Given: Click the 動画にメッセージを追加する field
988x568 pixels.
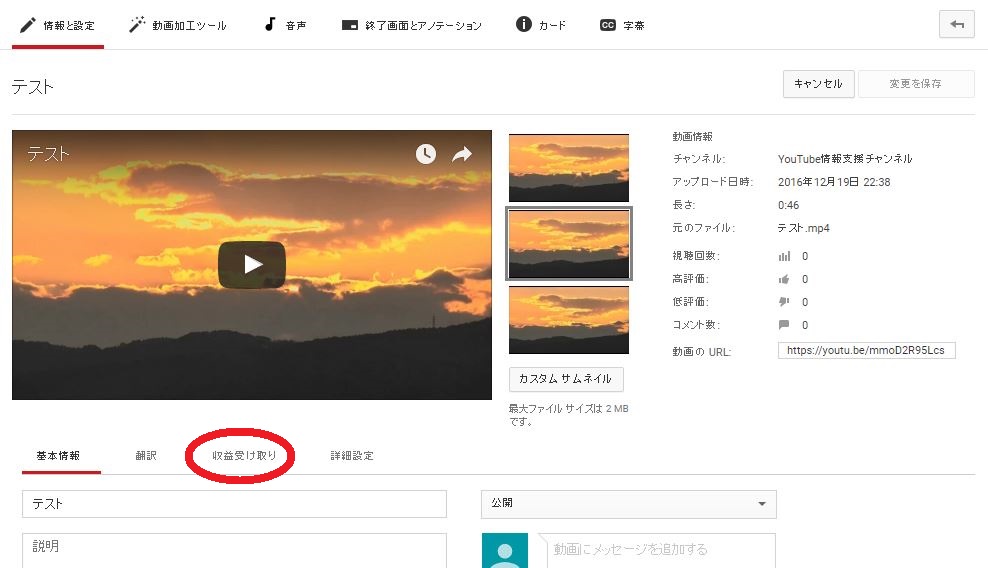Looking at the screenshot, I should click(661, 550).
